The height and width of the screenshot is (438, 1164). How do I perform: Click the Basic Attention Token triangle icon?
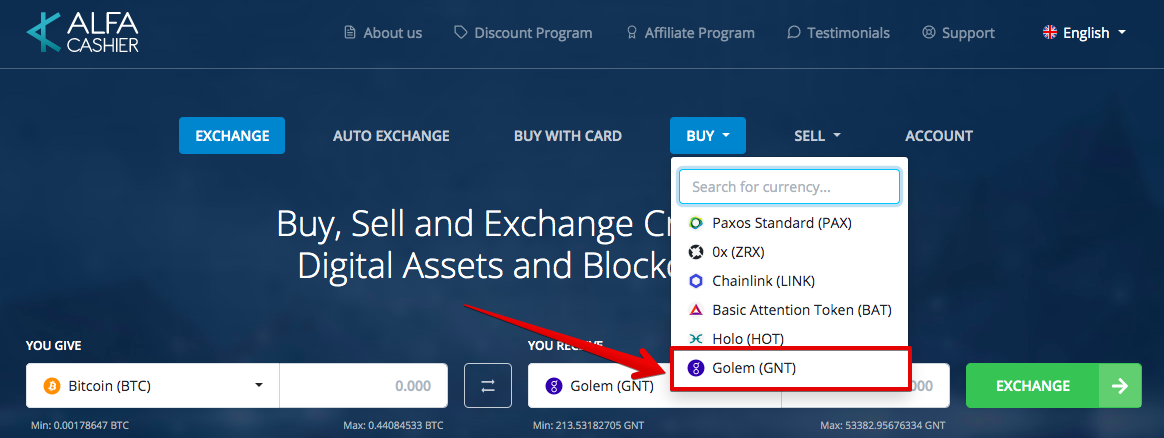pos(696,310)
